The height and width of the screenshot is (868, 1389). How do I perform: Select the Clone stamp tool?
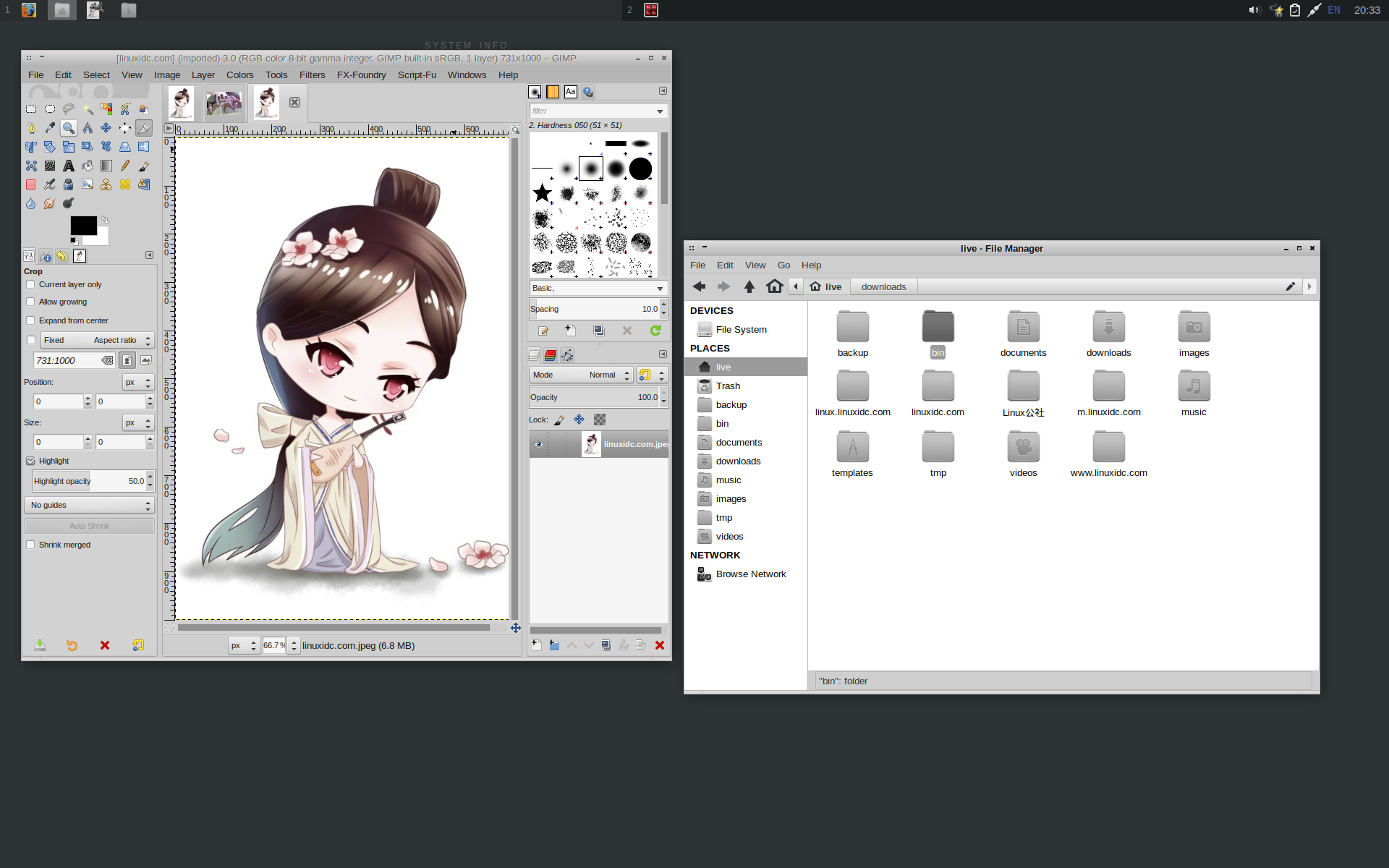106,184
